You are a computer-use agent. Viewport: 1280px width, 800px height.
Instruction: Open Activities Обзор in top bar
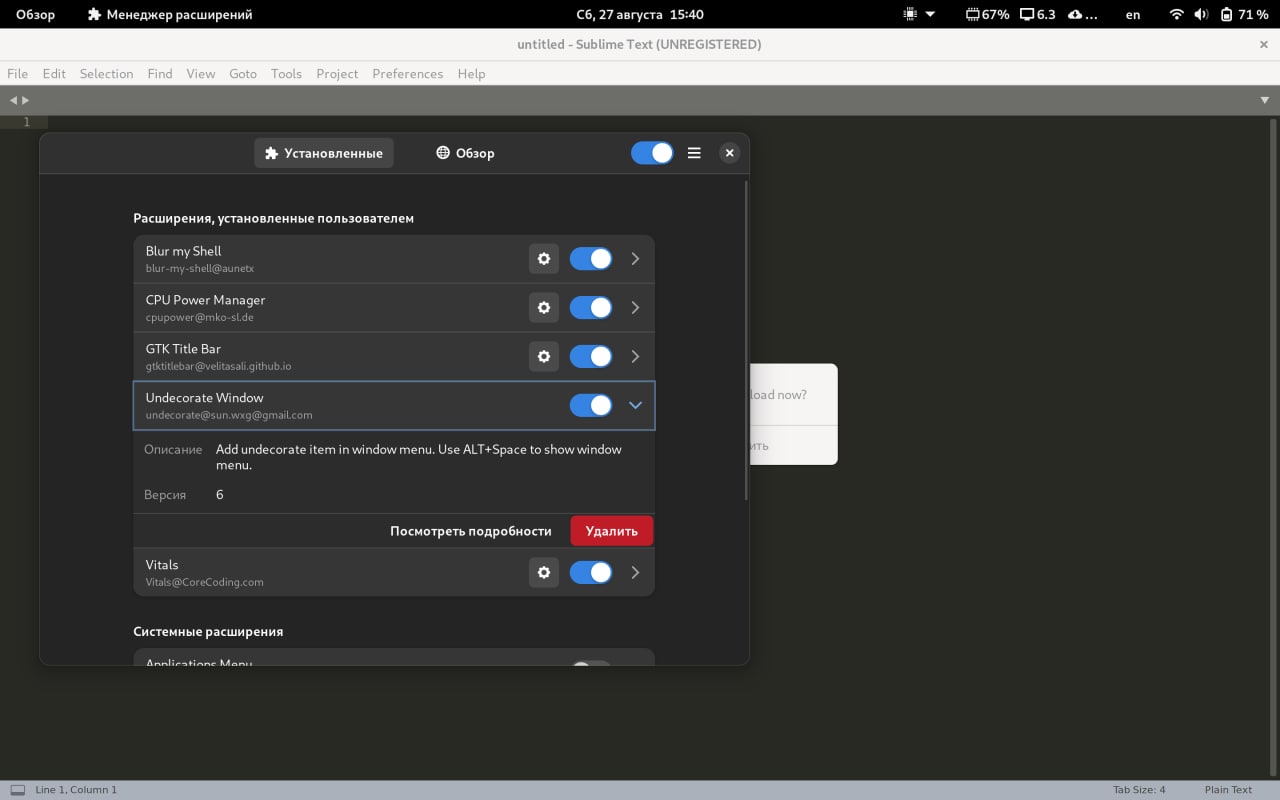click(x=35, y=15)
